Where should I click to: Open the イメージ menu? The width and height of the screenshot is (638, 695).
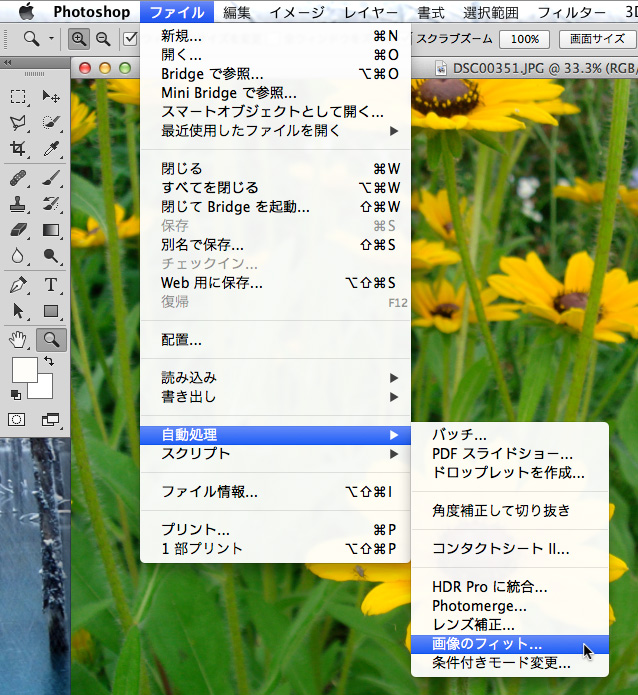297,12
